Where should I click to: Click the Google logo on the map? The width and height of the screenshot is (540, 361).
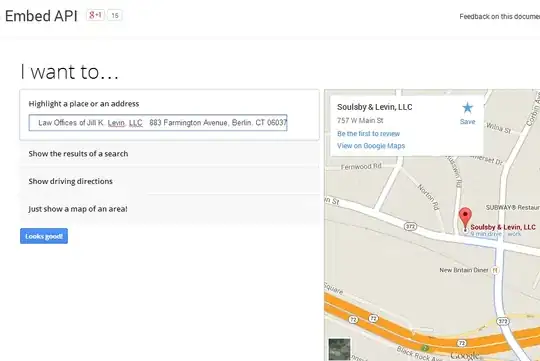(465, 355)
